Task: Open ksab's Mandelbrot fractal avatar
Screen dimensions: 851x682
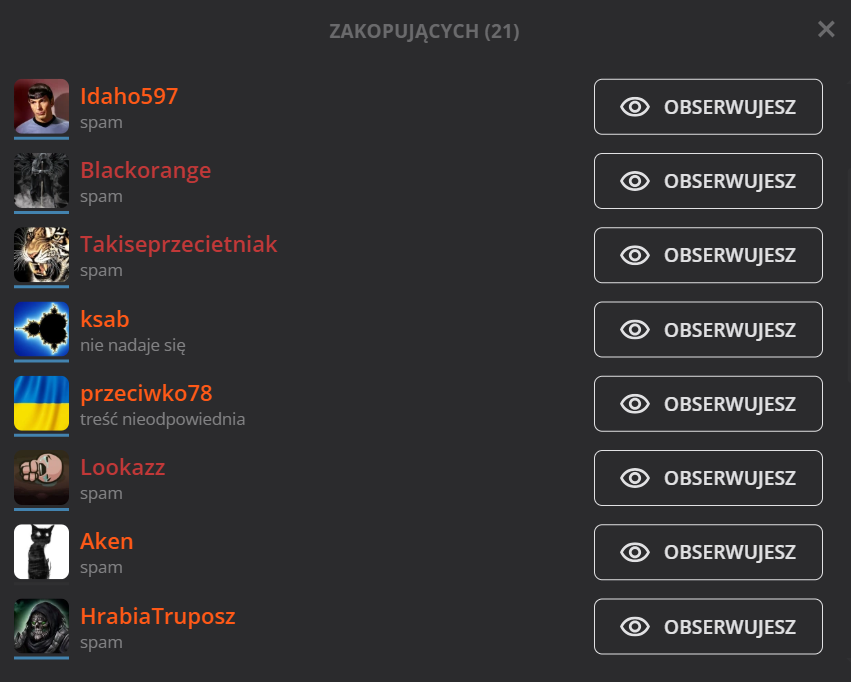Action: tap(41, 329)
